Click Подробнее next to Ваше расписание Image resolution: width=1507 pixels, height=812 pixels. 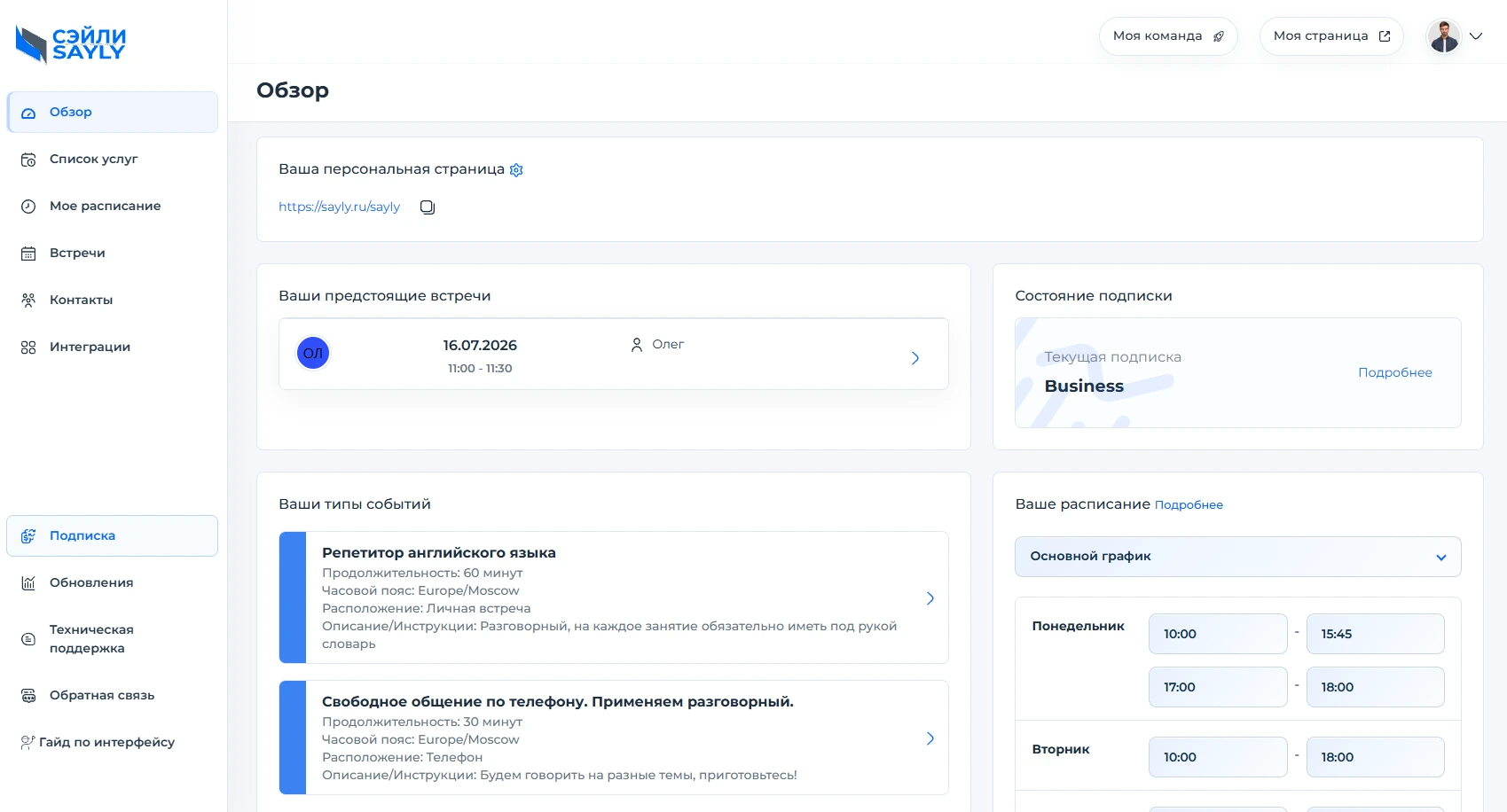click(x=1189, y=505)
